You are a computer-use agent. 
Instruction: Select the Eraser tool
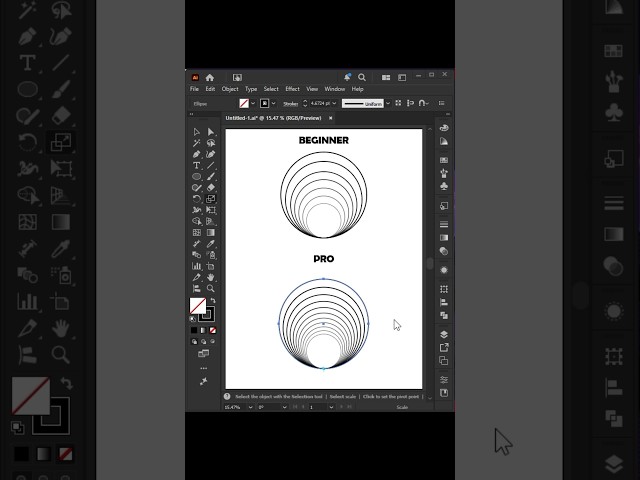211,188
